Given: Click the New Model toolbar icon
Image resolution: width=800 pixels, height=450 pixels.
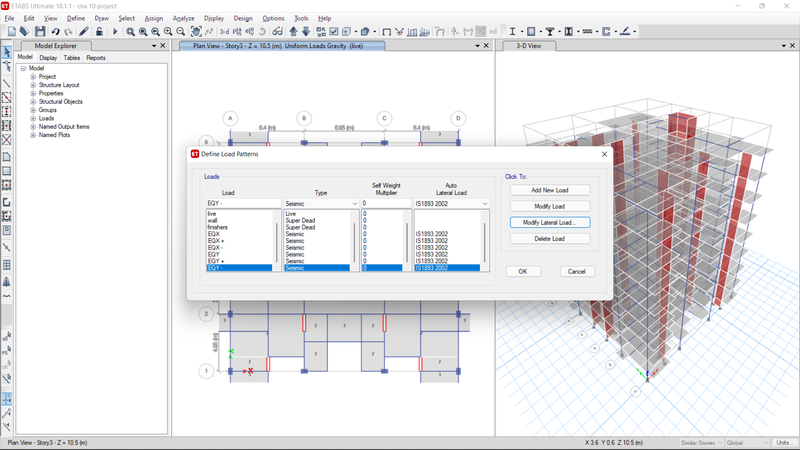Looking at the screenshot, I should point(12,32).
